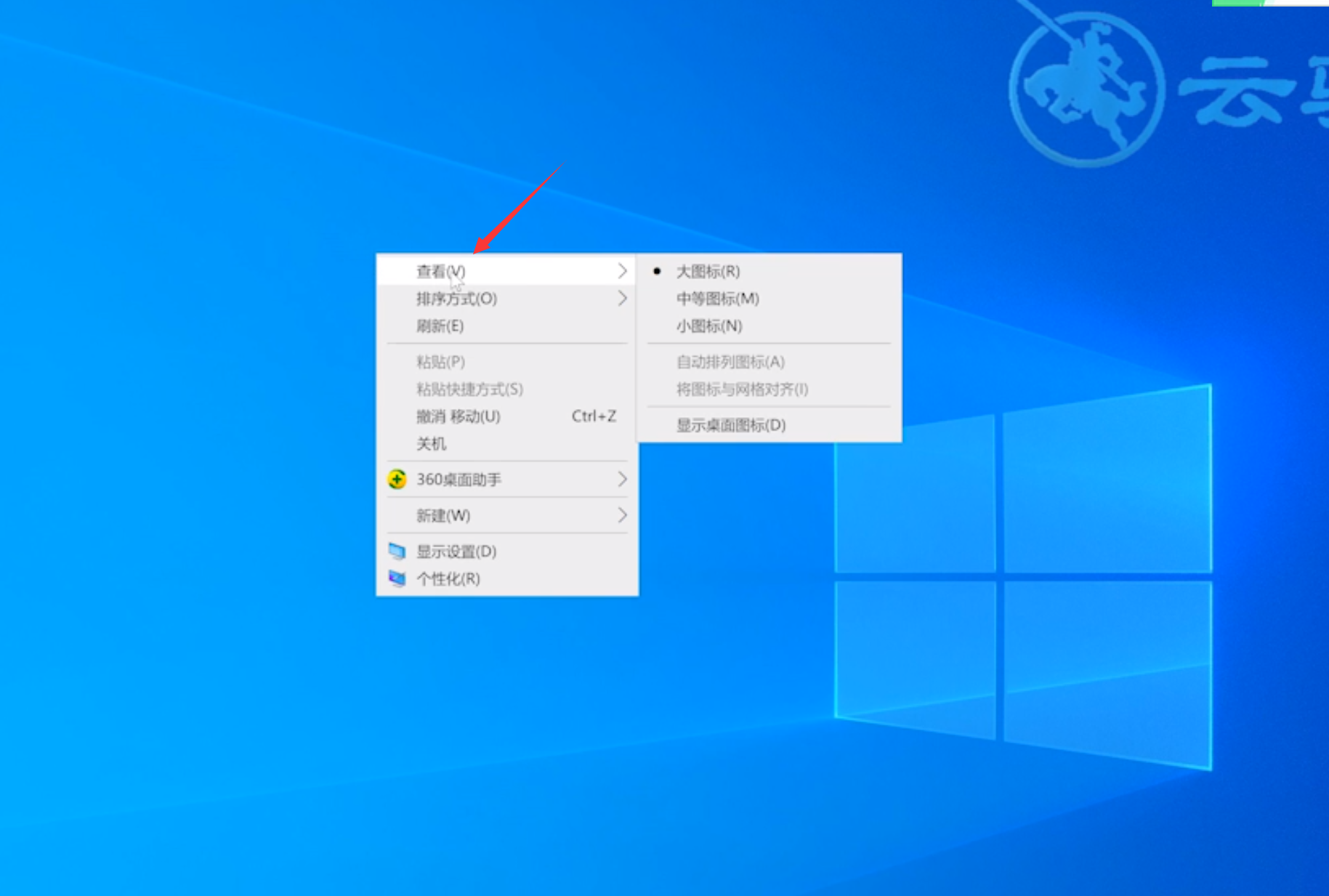The width and height of the screenshot is (1329, 896).
Task: Expand submenu arrow next to 排序方式(O)
Action: (x=622, y=299)
